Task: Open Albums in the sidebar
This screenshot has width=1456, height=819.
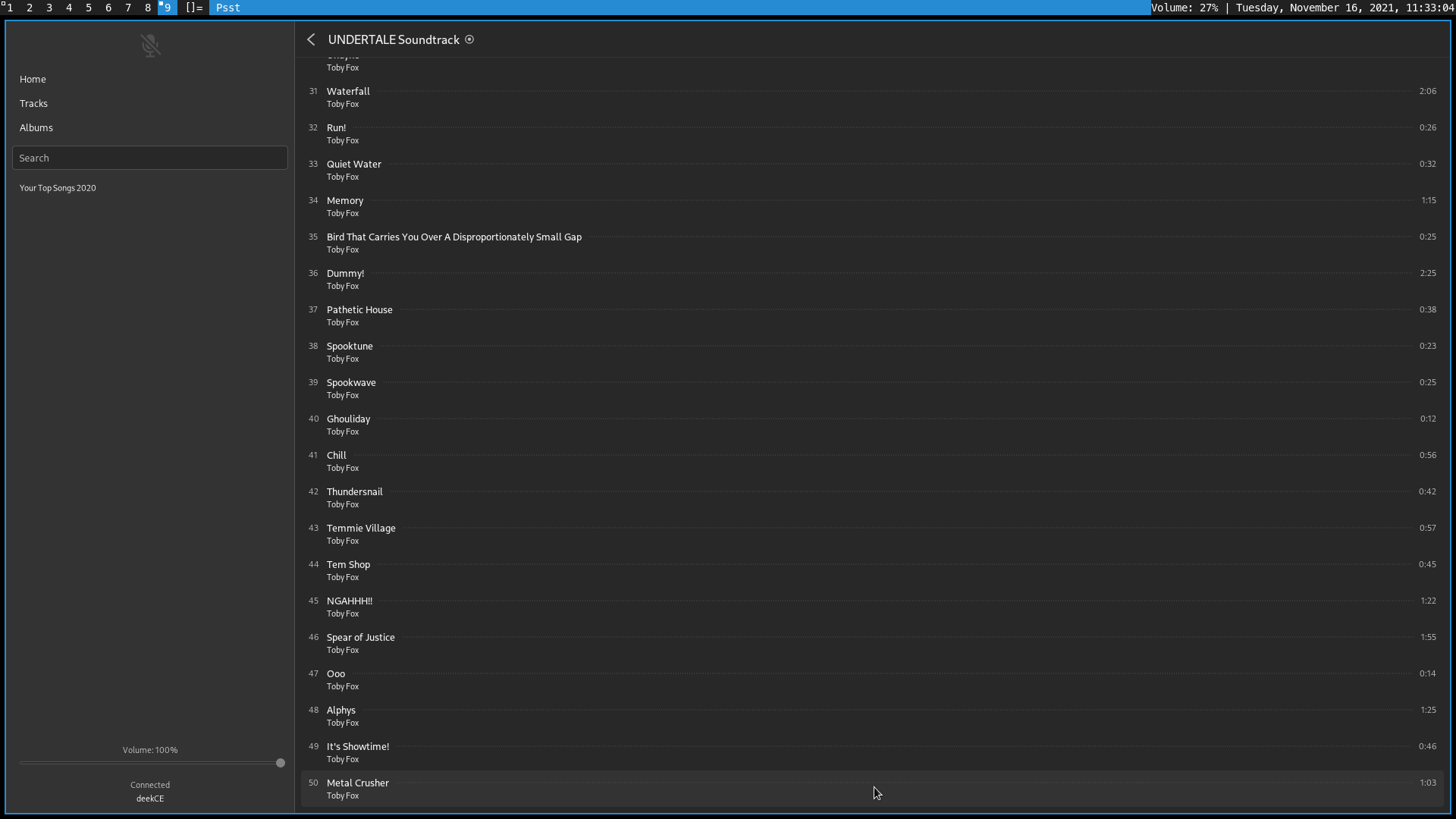Action: 36,127
